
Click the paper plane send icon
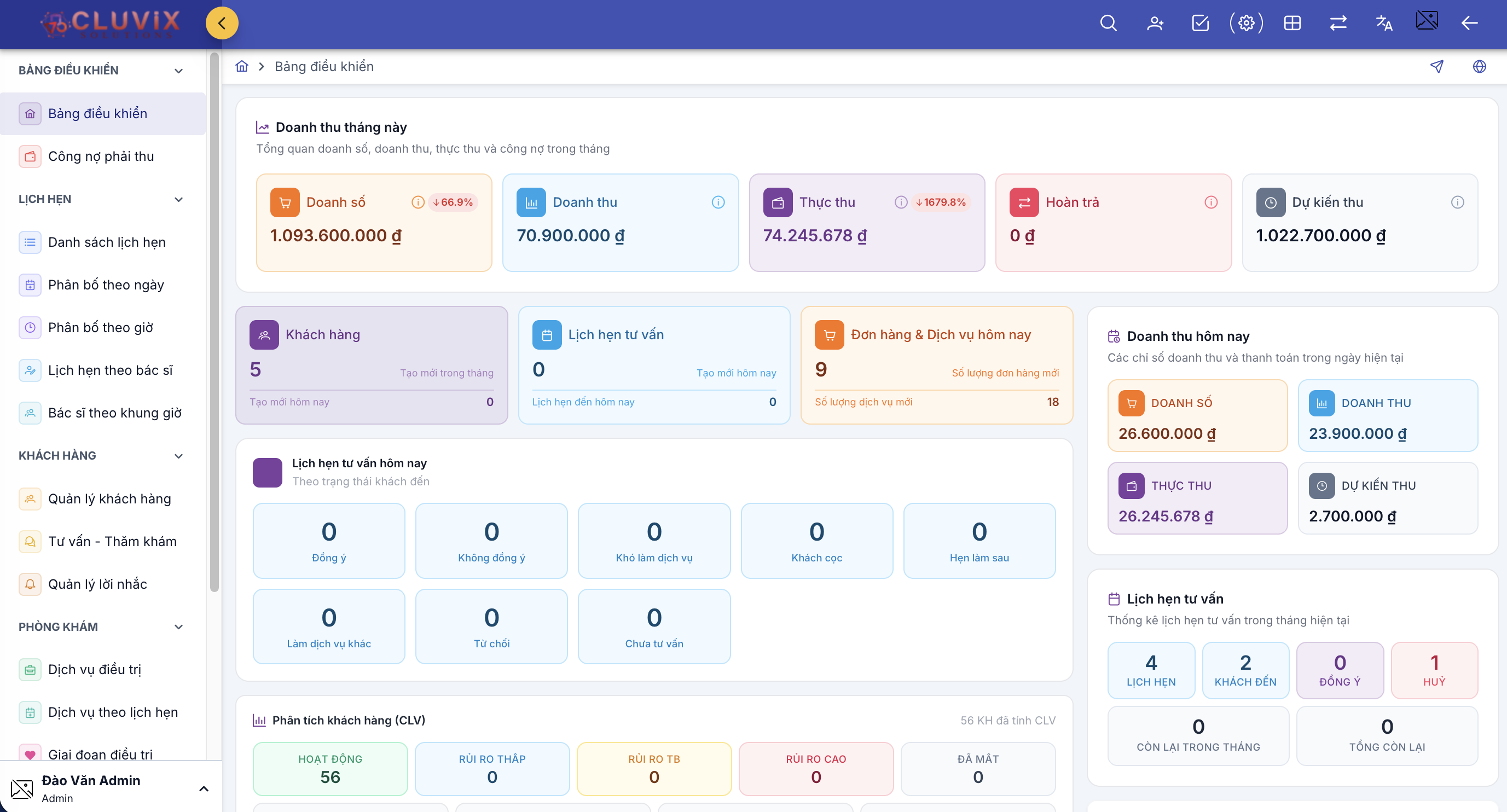pos(1437,67)
